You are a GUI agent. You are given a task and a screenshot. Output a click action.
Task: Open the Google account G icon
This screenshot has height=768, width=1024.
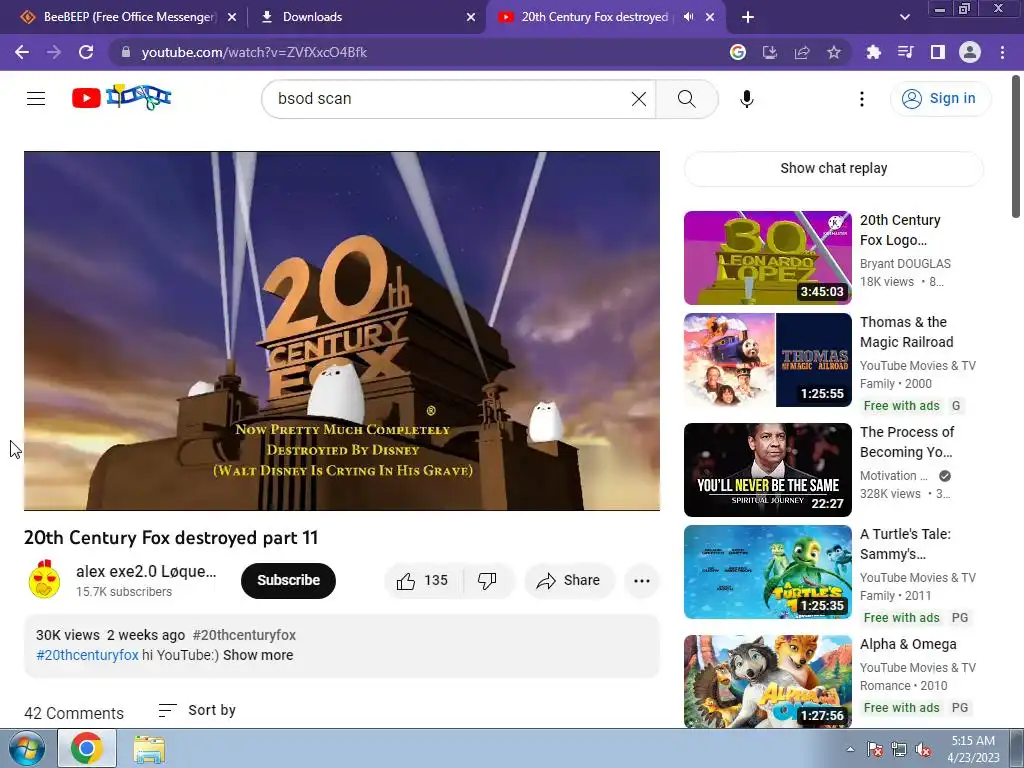(x=737, y=52)
